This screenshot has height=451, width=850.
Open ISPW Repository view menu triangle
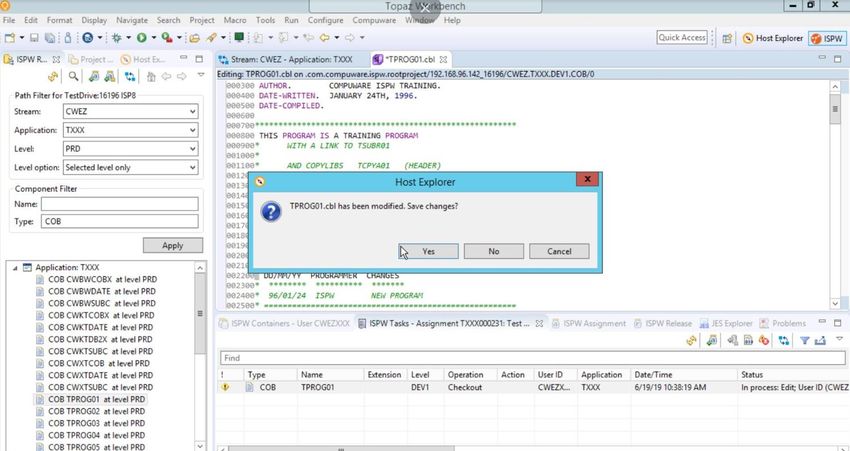[201, 75]
